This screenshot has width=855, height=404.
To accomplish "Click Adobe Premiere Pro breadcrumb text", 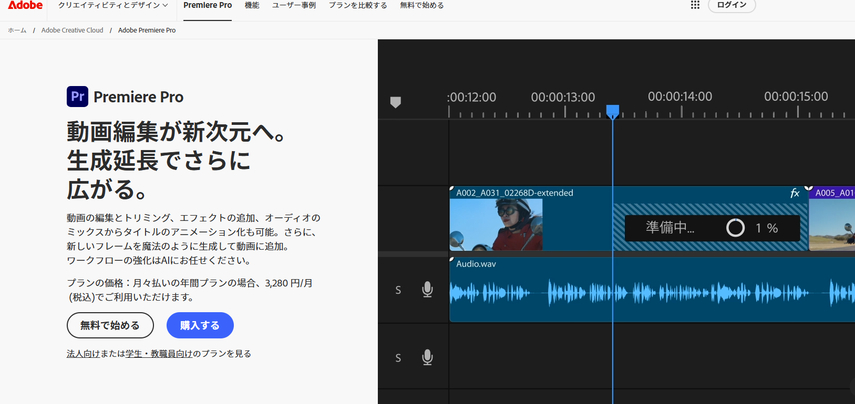I will pyautogui.click(x=147, y=31).
